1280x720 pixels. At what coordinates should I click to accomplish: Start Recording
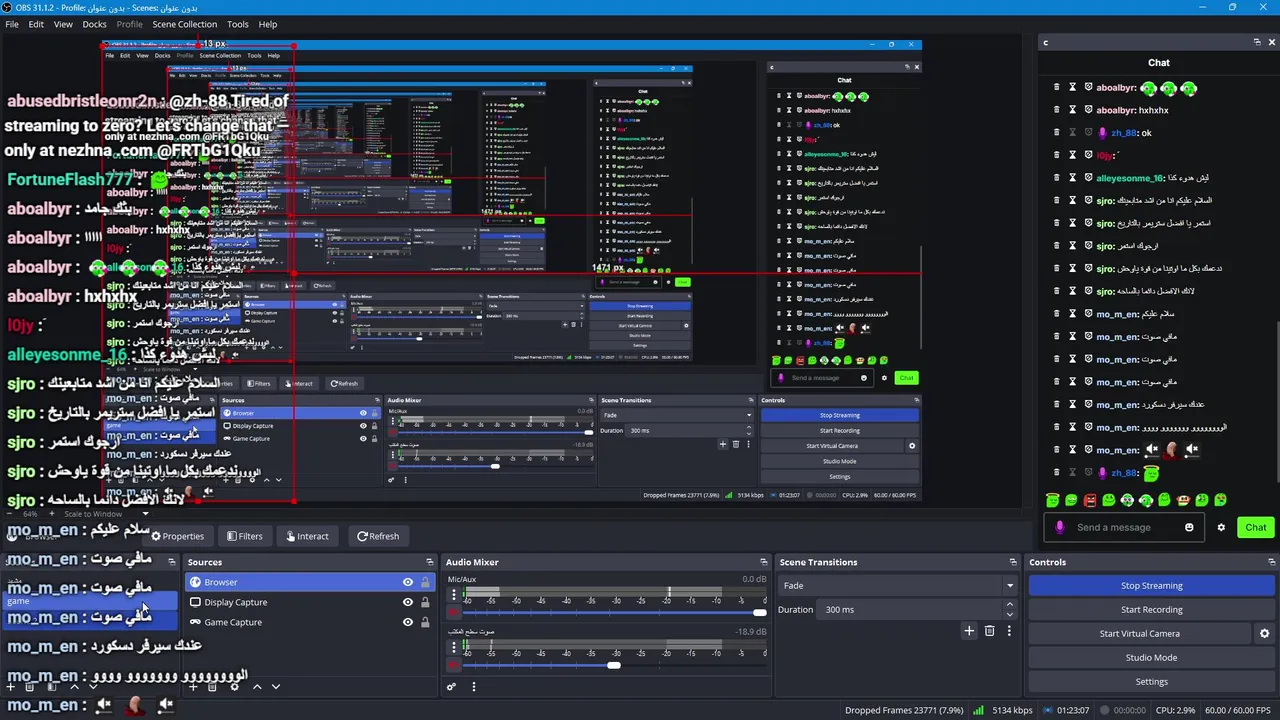1151,610
